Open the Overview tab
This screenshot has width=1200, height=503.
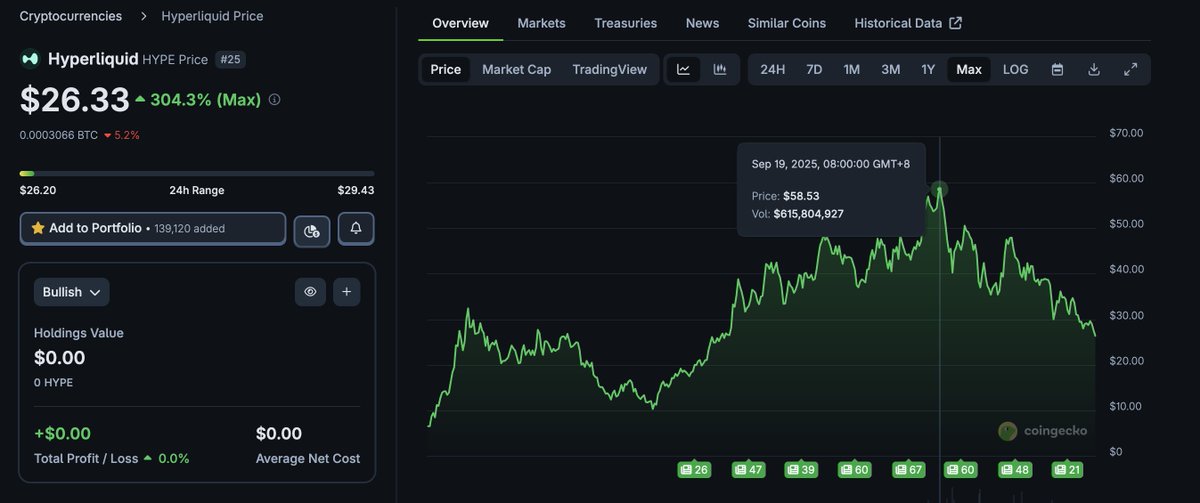click(x=460, y=23)
